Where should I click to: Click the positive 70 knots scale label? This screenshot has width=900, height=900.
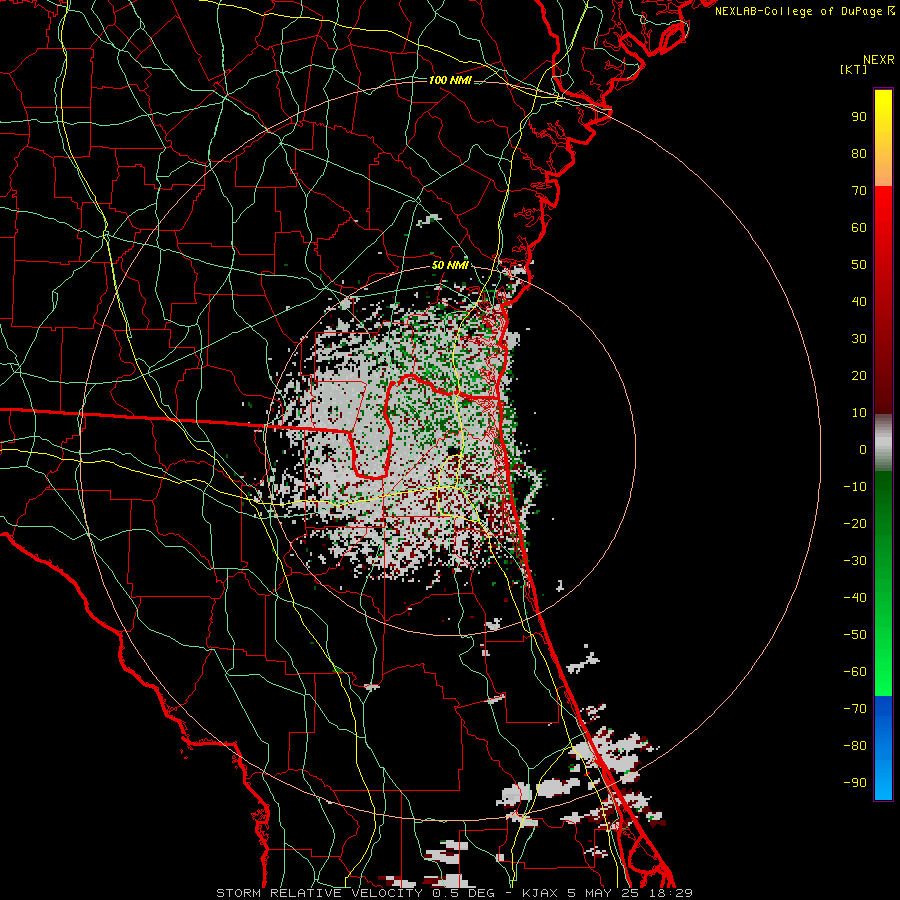[x=859, y=191]
